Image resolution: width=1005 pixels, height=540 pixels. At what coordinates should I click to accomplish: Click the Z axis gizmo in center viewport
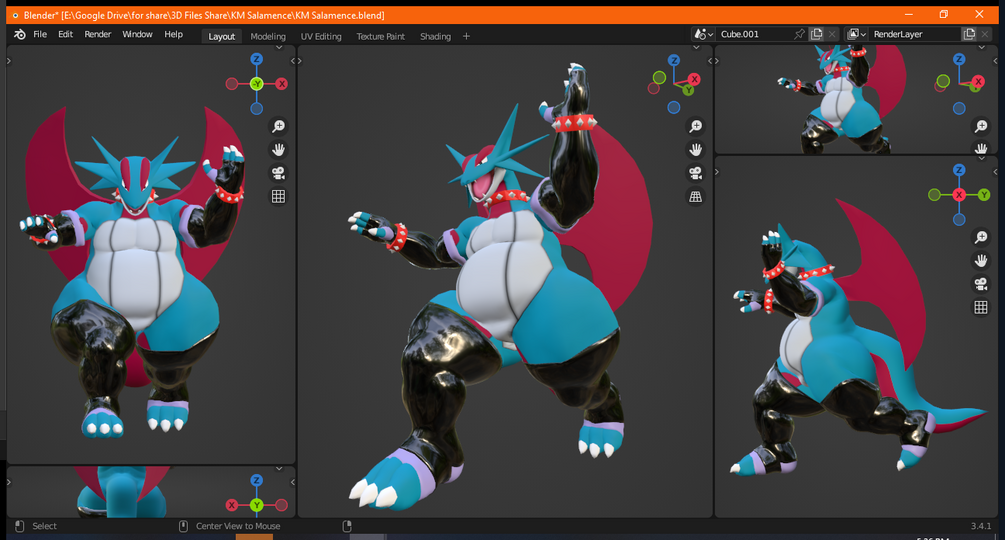click(x=674, y=60)
